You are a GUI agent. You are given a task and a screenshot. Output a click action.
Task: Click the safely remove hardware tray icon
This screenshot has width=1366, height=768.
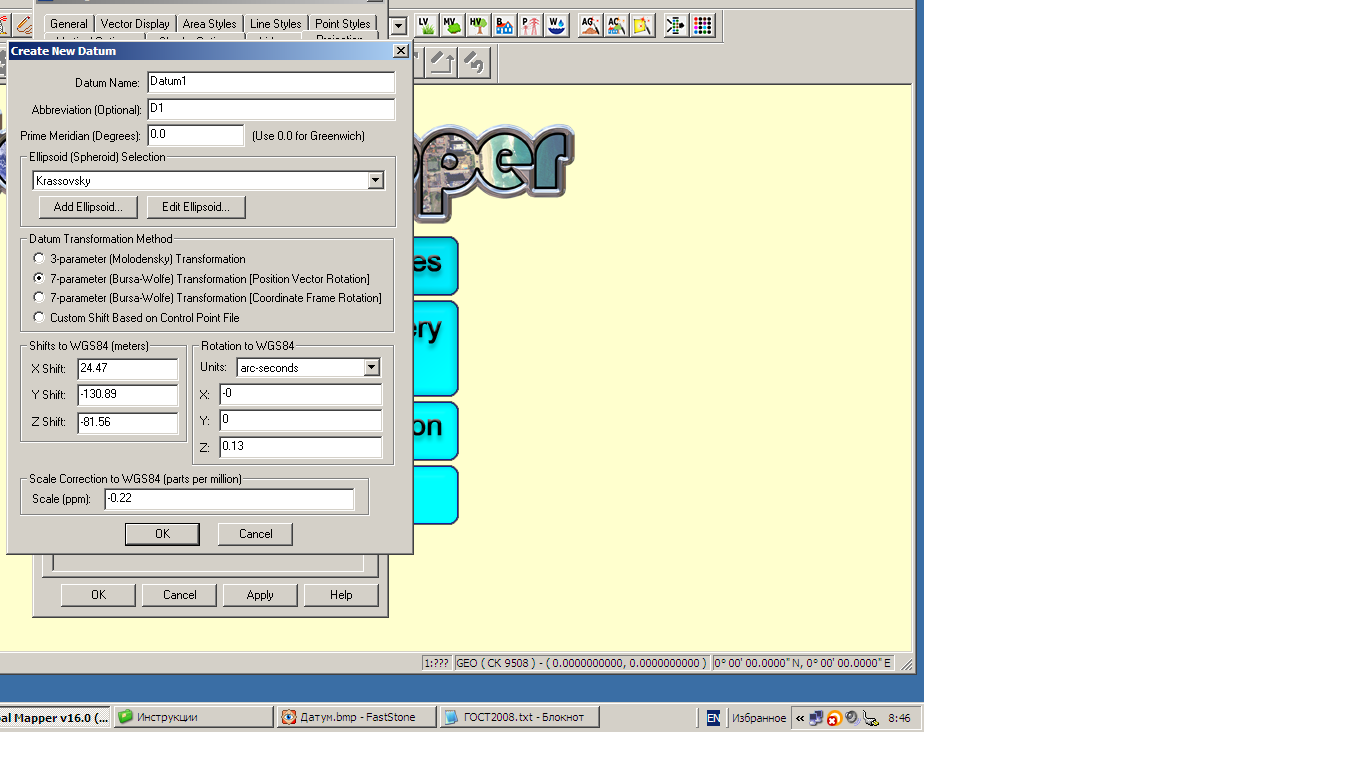(870, 717)
